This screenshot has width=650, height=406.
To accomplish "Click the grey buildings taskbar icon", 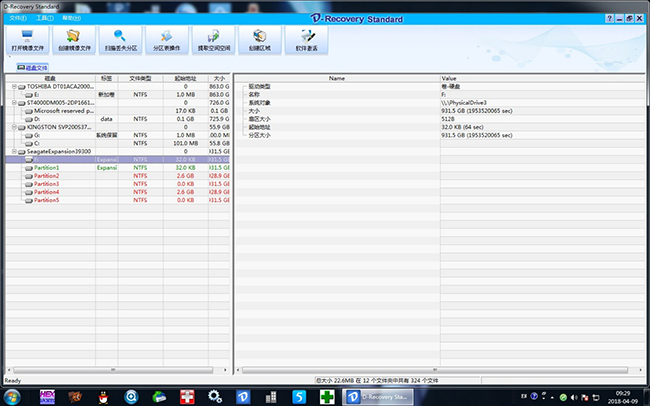I will [271, 397].
